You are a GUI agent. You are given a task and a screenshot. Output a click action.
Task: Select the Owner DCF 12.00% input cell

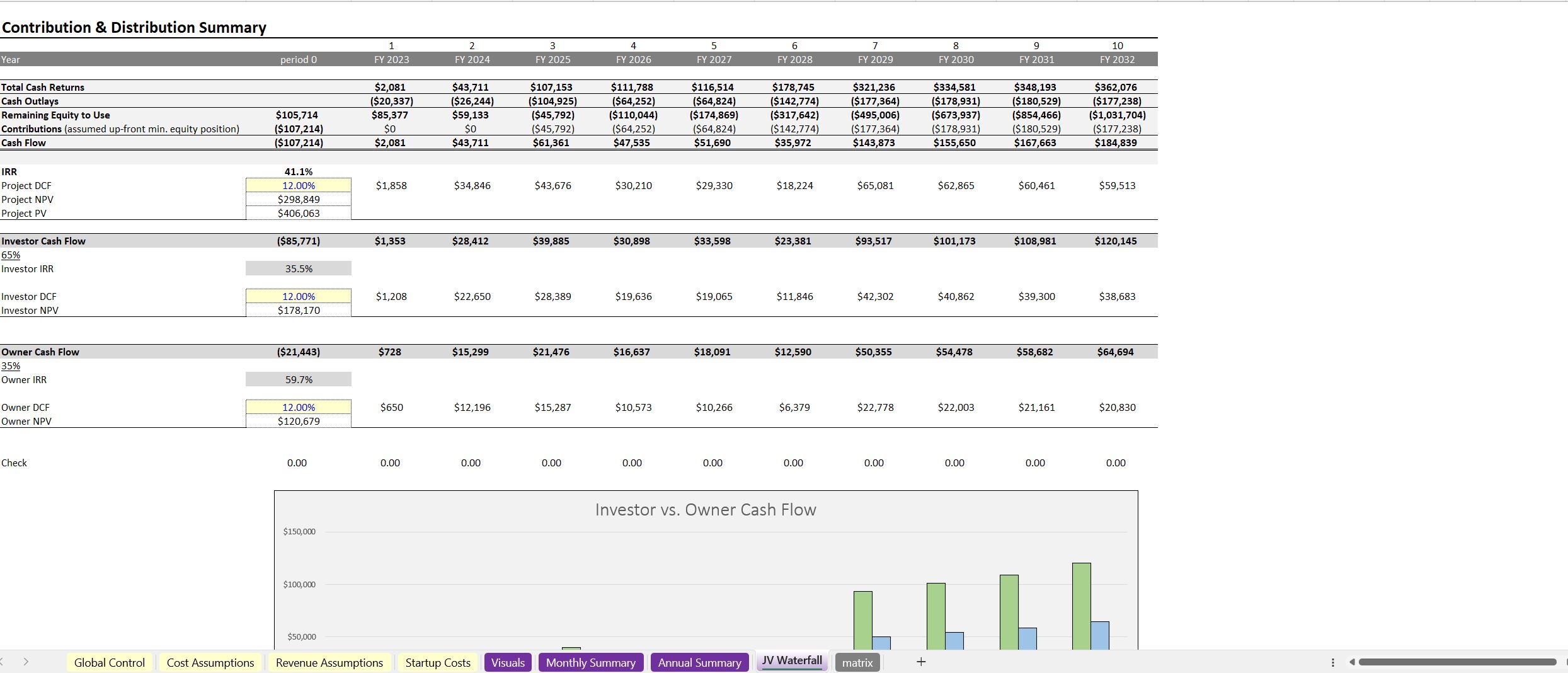point(299,407)
